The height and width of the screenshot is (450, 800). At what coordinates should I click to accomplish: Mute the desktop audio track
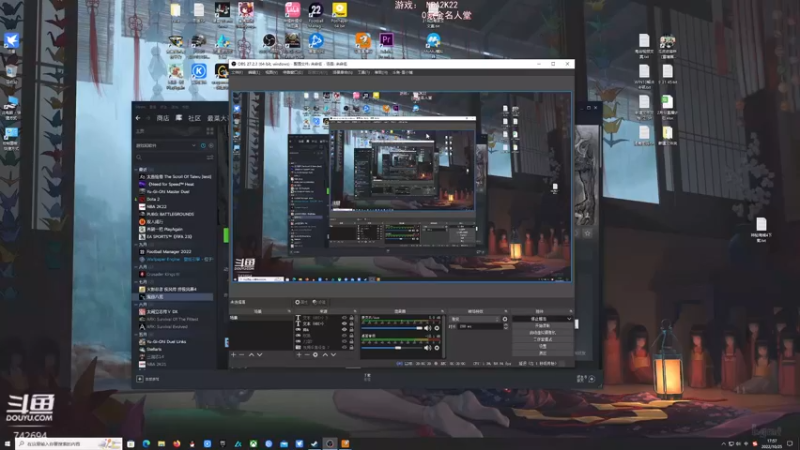coord(428,348)
